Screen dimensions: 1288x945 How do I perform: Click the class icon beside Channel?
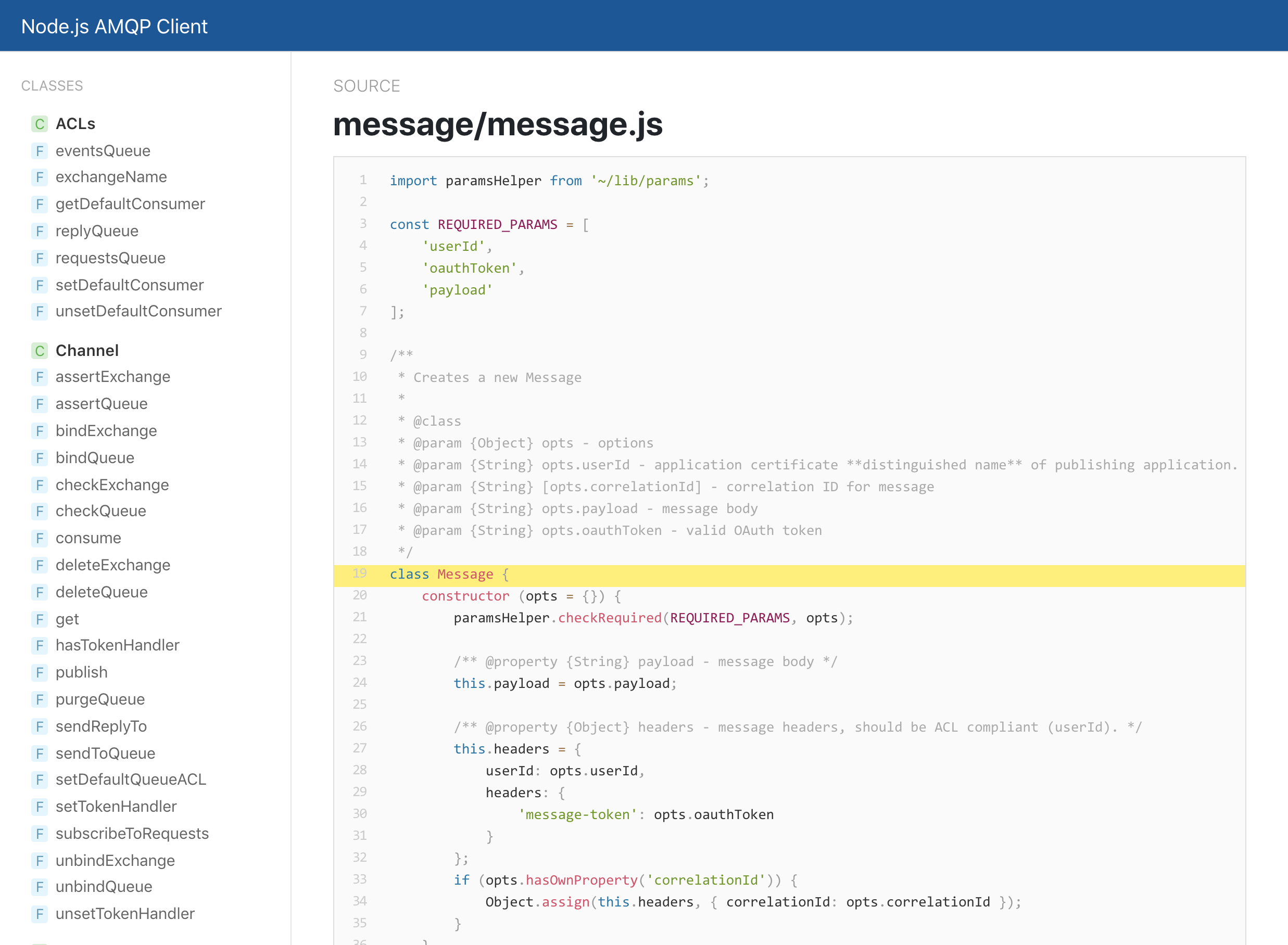point(40,351)
